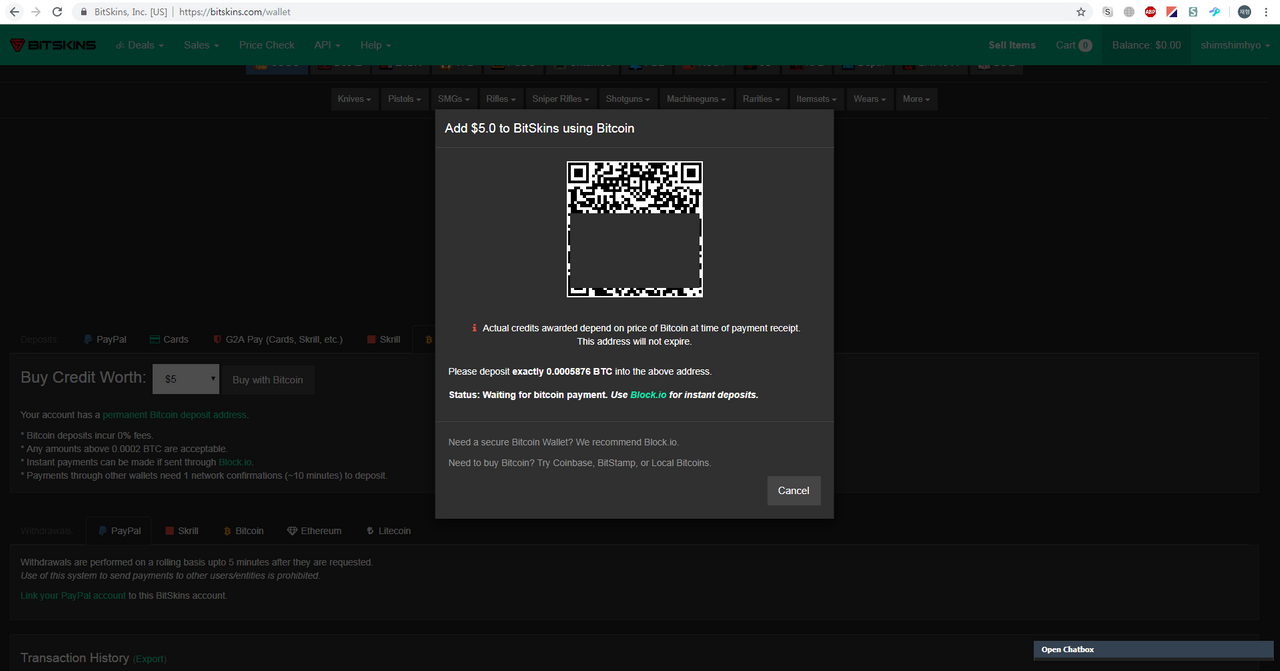Expand the Itemsets filter dropdown
1280x671 pixels.
(x=817, y=99)
